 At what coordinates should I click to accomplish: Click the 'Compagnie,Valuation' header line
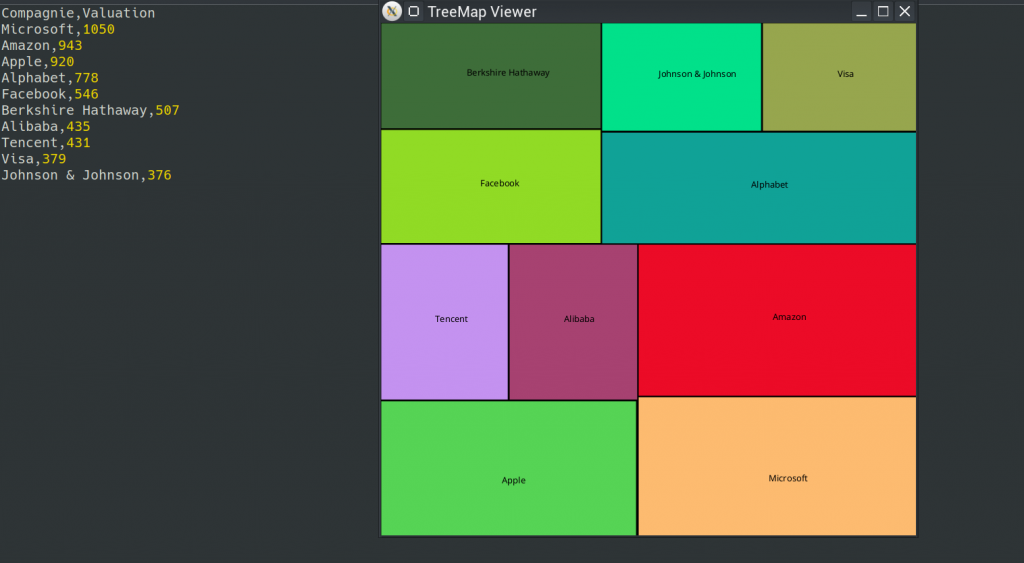click(78, 13)
